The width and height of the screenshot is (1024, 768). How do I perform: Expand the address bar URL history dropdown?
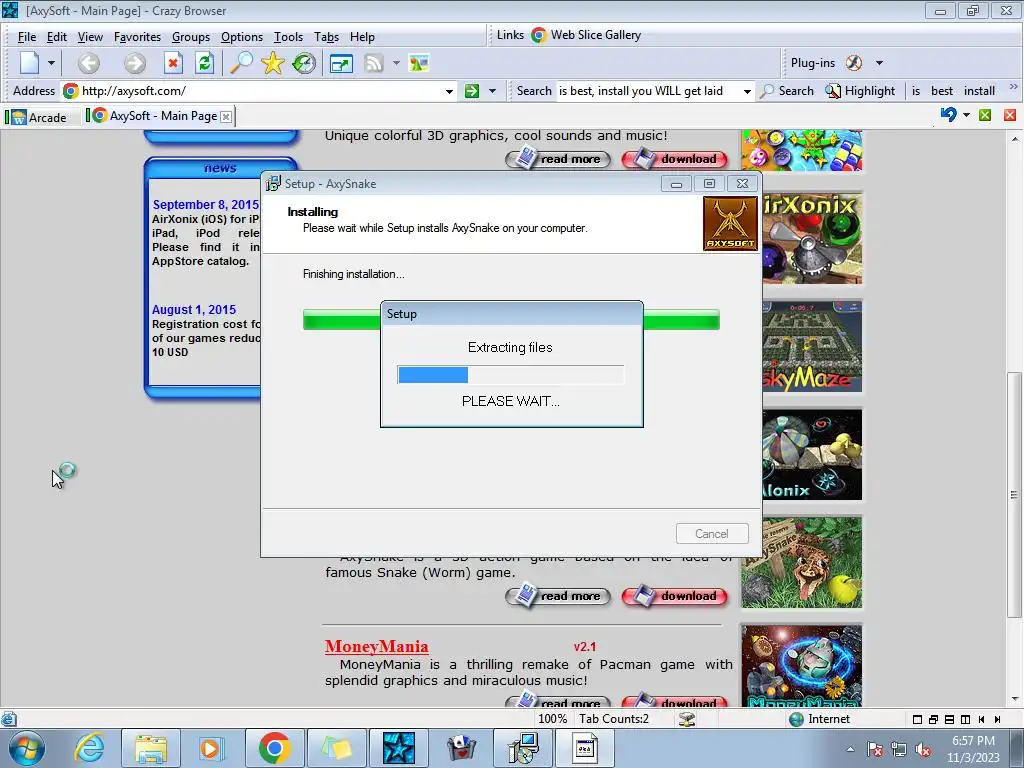coord(449,91)
